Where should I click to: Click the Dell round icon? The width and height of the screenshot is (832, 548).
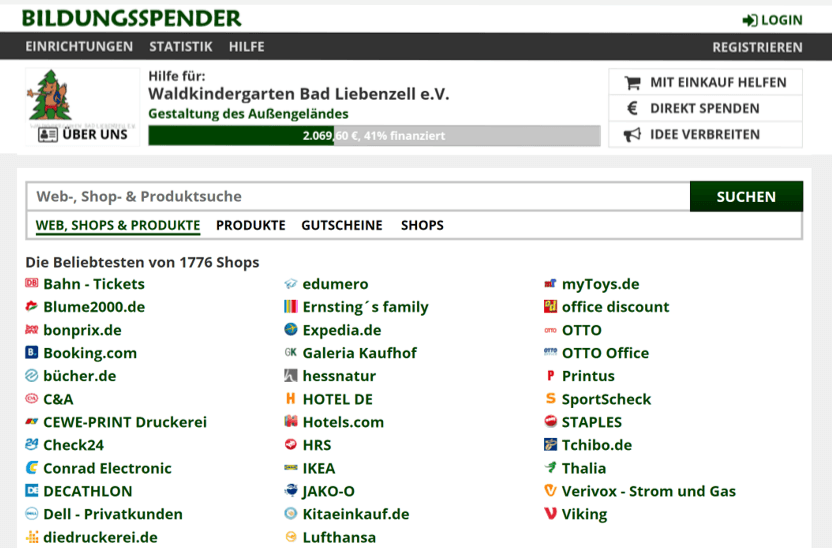[32, 514]
